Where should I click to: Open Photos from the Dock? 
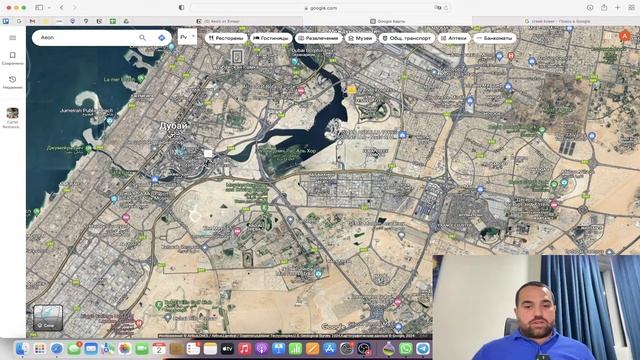pyautogui.click(x=124, y=349)
